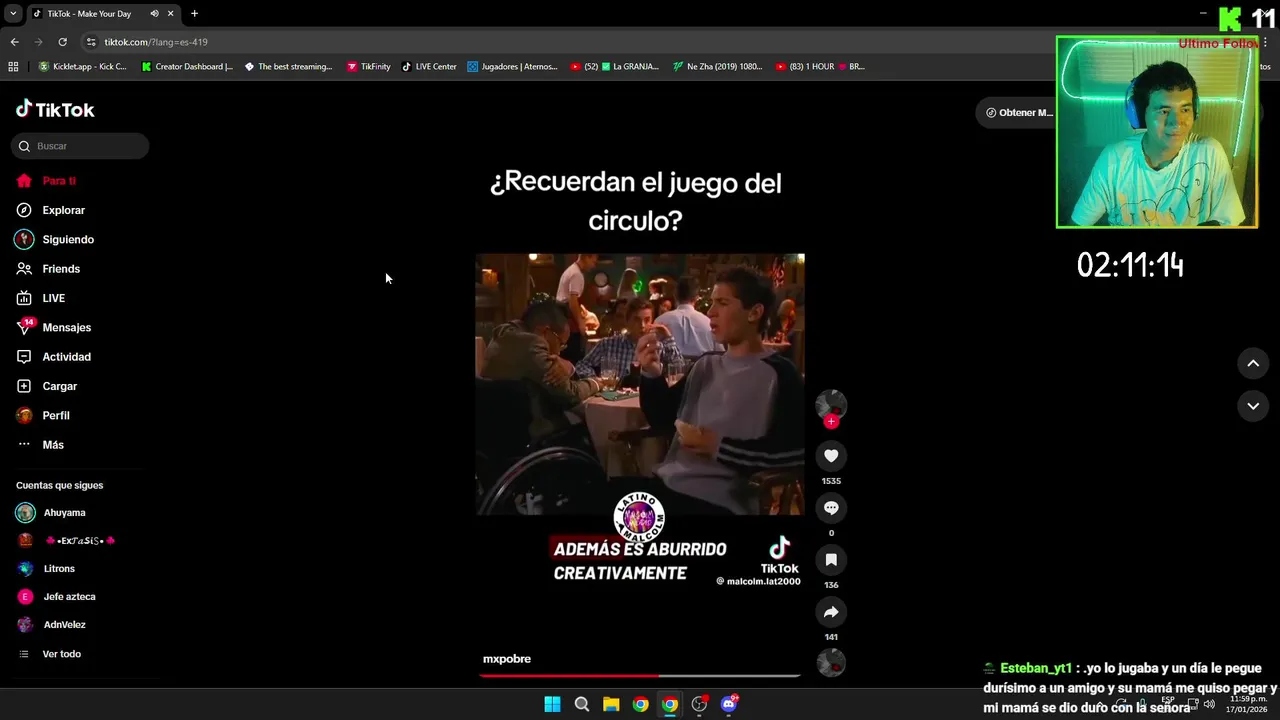Seek on the red video progress bar

coord(640,675)
